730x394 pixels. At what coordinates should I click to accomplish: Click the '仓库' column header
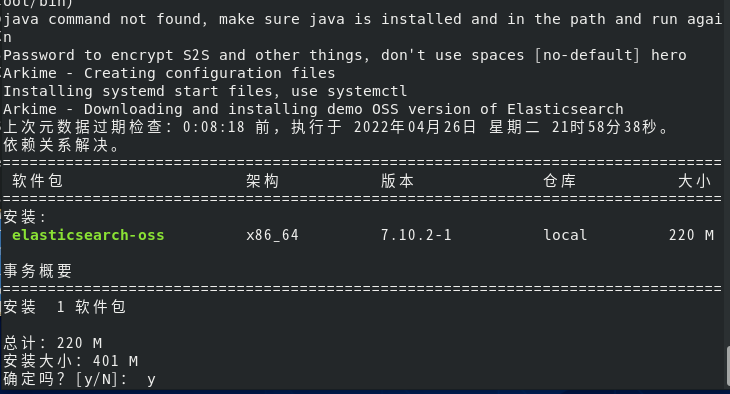pyautogui.click(x=560, y=181)
